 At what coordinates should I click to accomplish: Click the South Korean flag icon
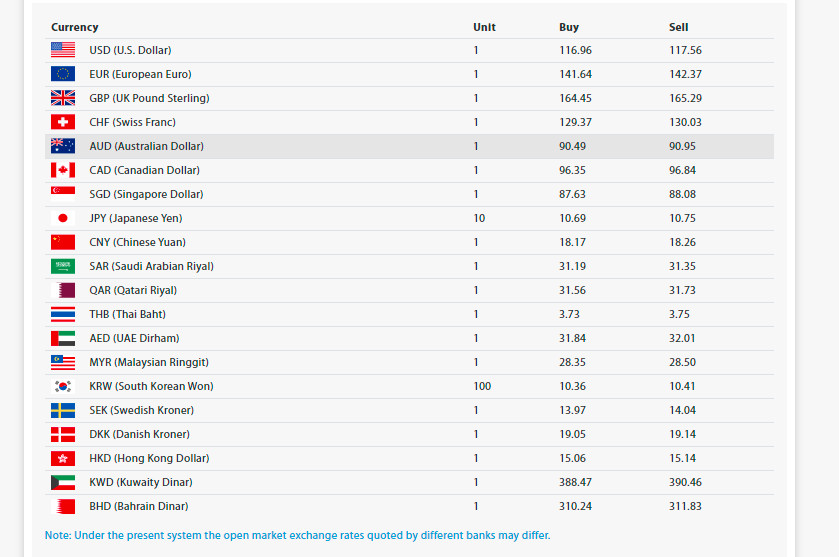click(x=63, y=386)
